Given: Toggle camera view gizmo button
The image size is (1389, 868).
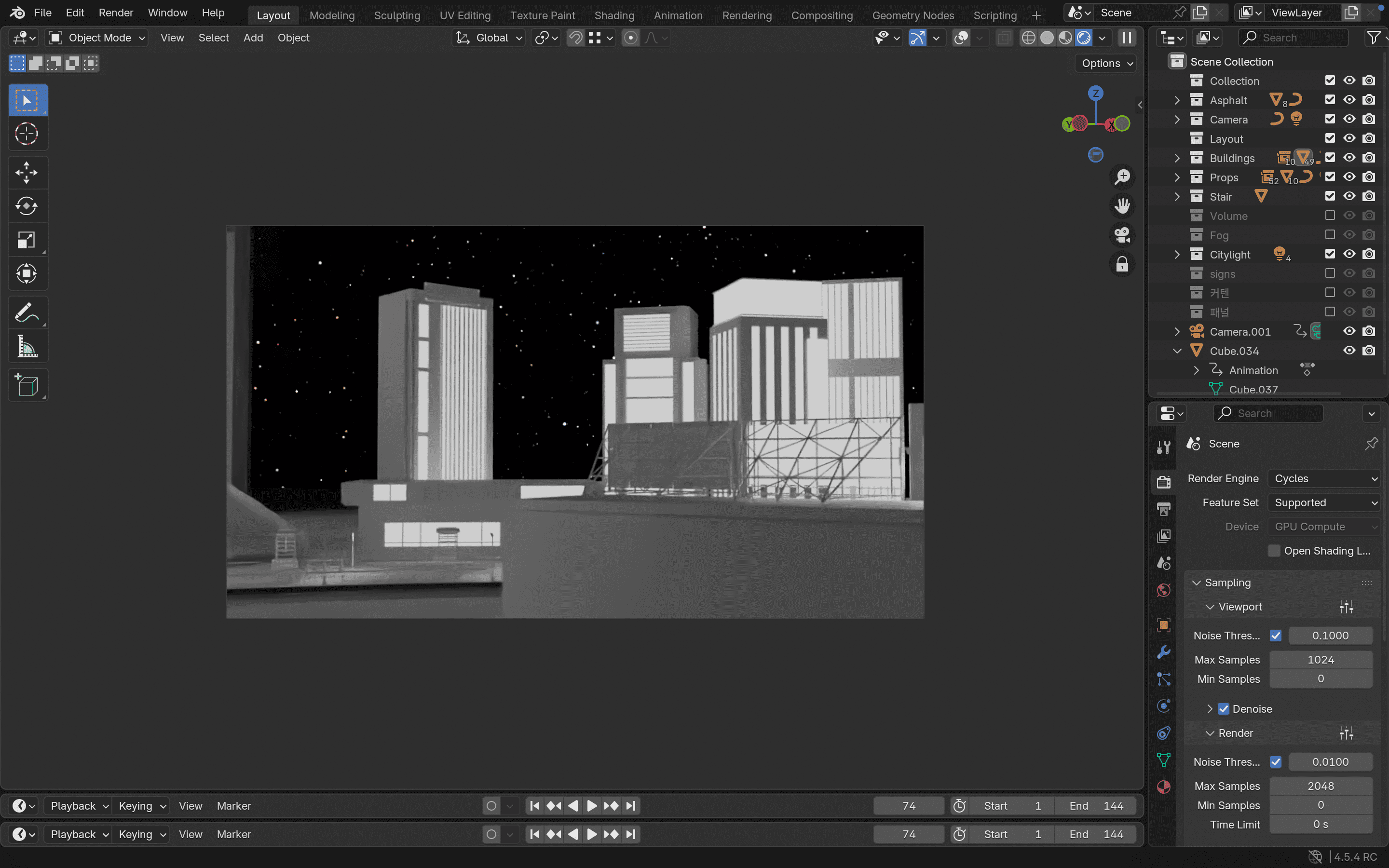Looking at the screenshot, I should (1121, 235).
